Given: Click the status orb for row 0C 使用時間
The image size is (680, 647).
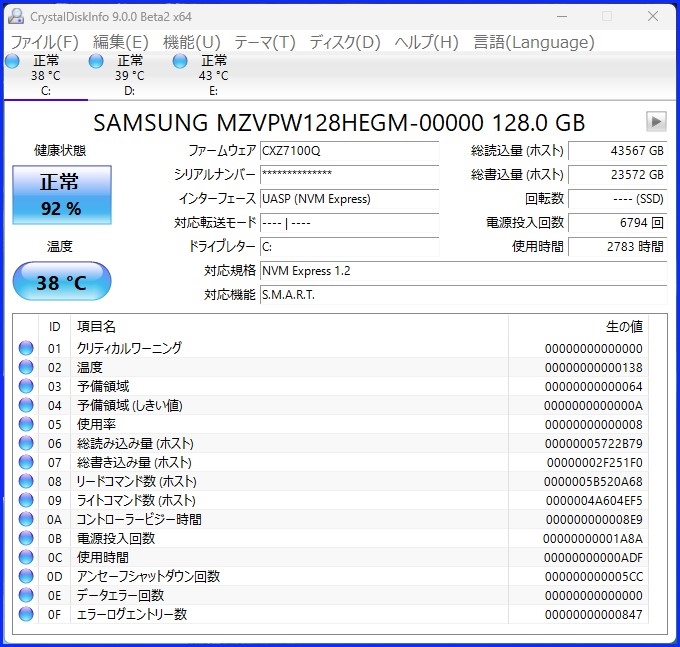Looking at the screenshot, I should [x=26, y=557].
